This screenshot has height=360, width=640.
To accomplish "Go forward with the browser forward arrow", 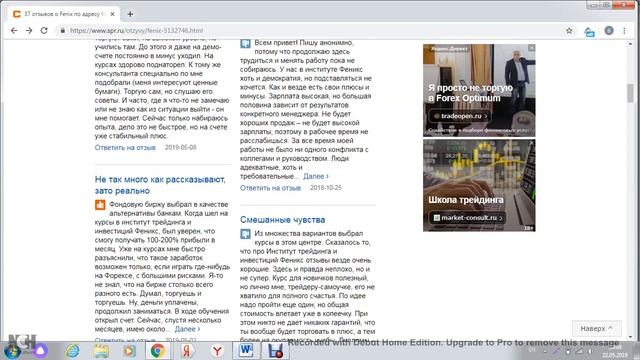I will 29,31.
